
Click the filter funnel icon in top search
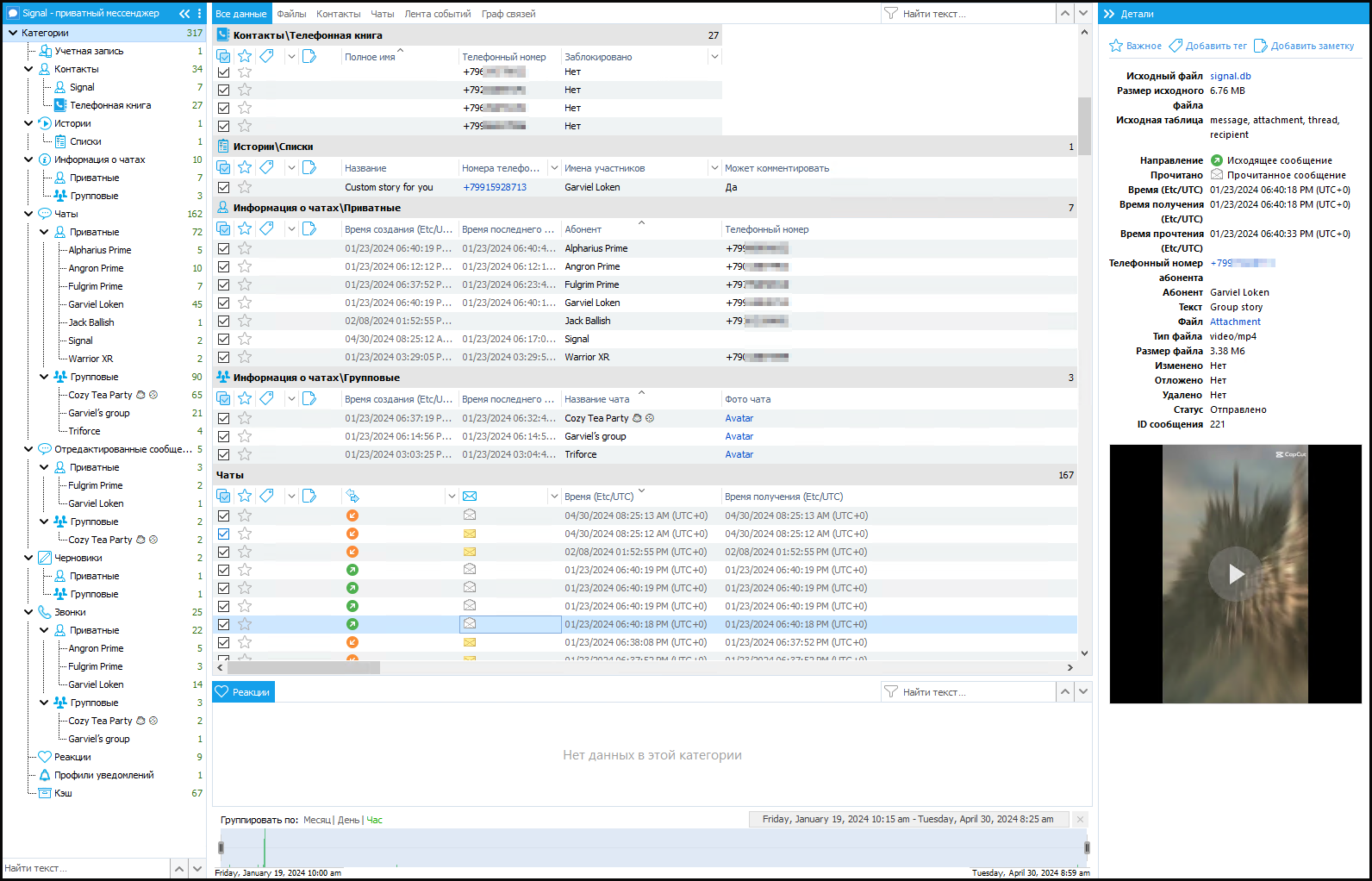point(891,14)
